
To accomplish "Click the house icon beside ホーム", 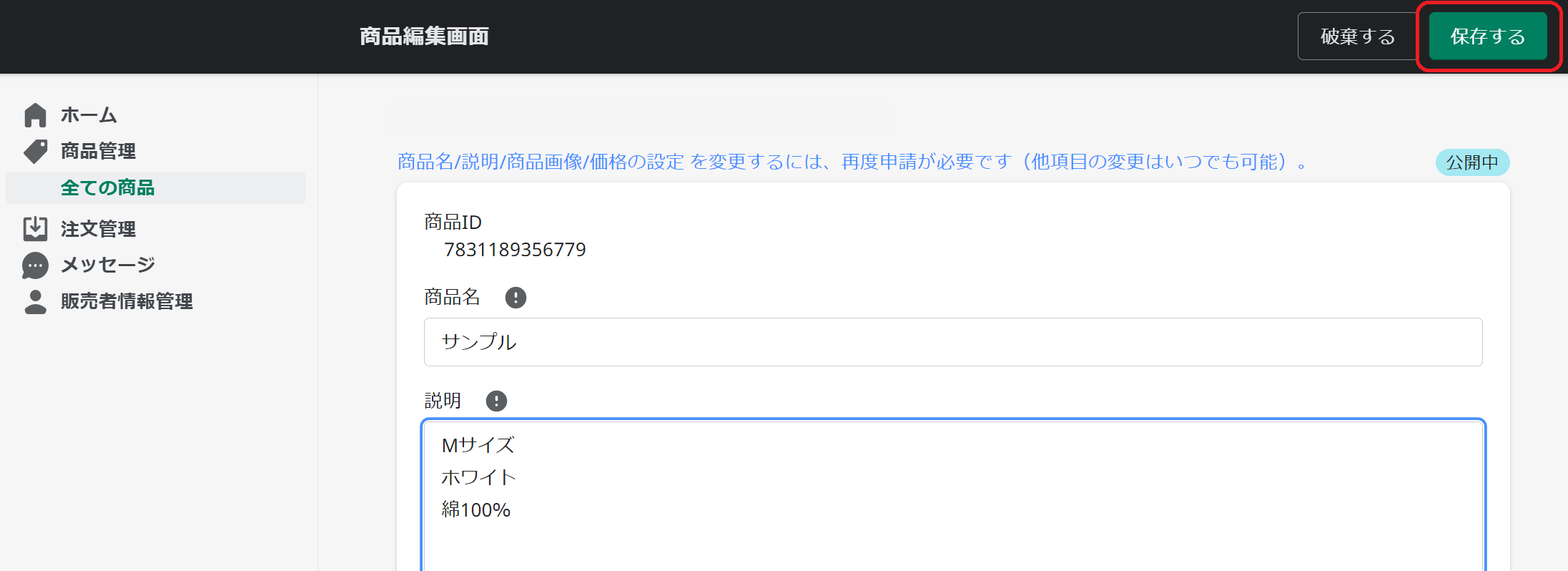I will (x=35, y=115).
